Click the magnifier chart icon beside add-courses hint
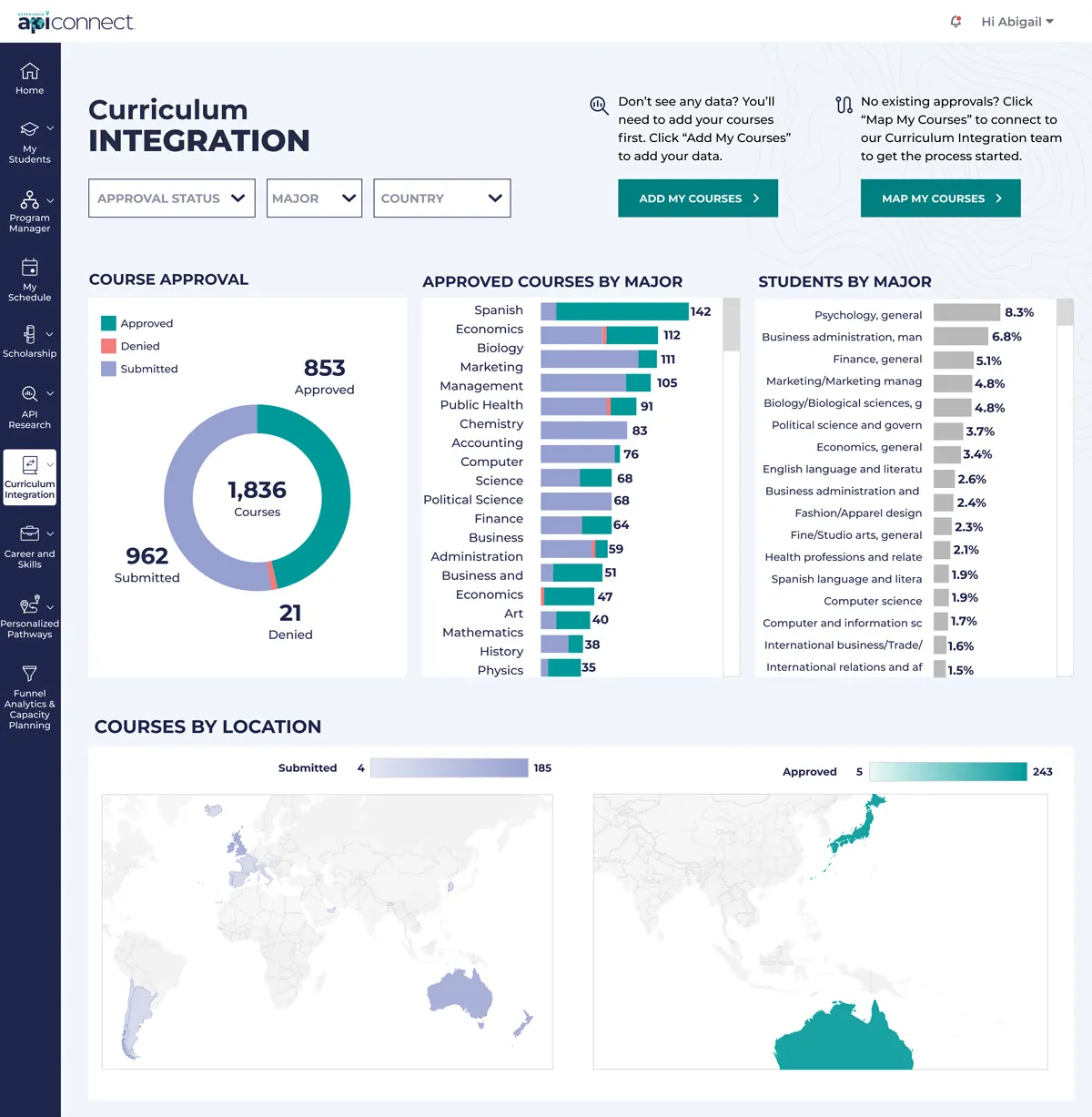This screenshot has width=1092, height=1117. (x=598, y=105)
